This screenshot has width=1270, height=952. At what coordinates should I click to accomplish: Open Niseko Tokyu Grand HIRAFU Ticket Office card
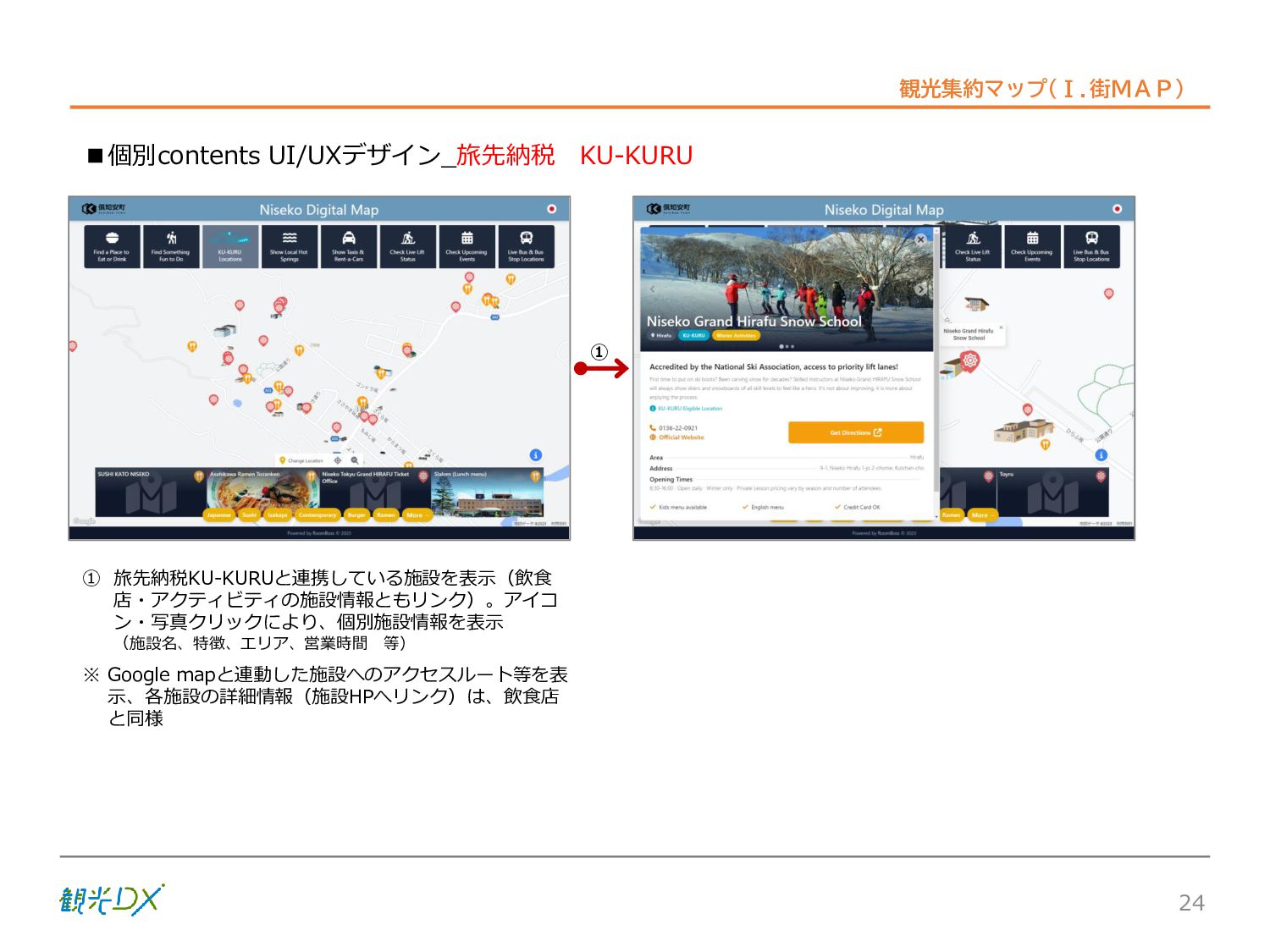375,492
